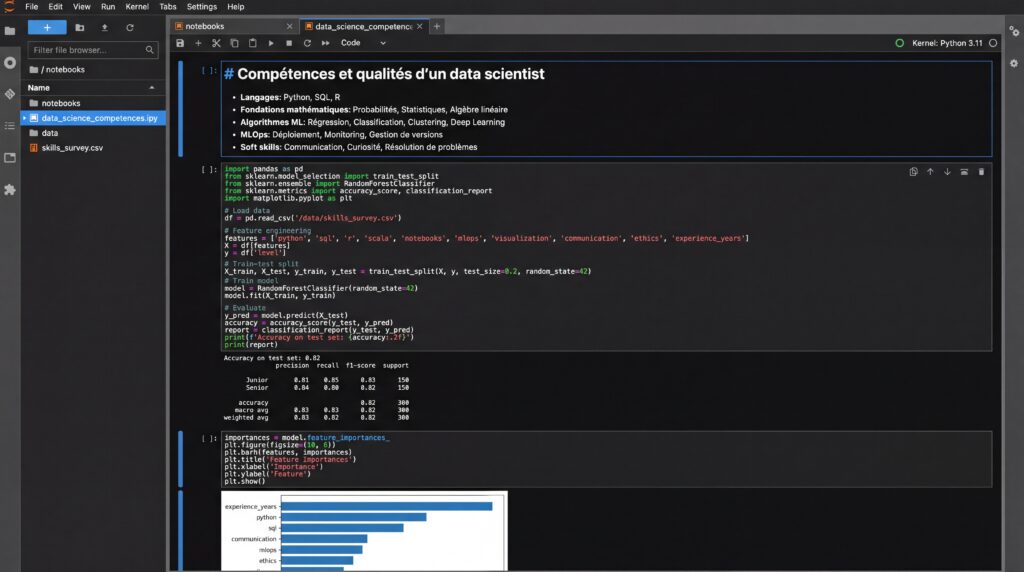Click the Filter file browser input field
The image size is (1024, 572).
click(x=93, y=50)
